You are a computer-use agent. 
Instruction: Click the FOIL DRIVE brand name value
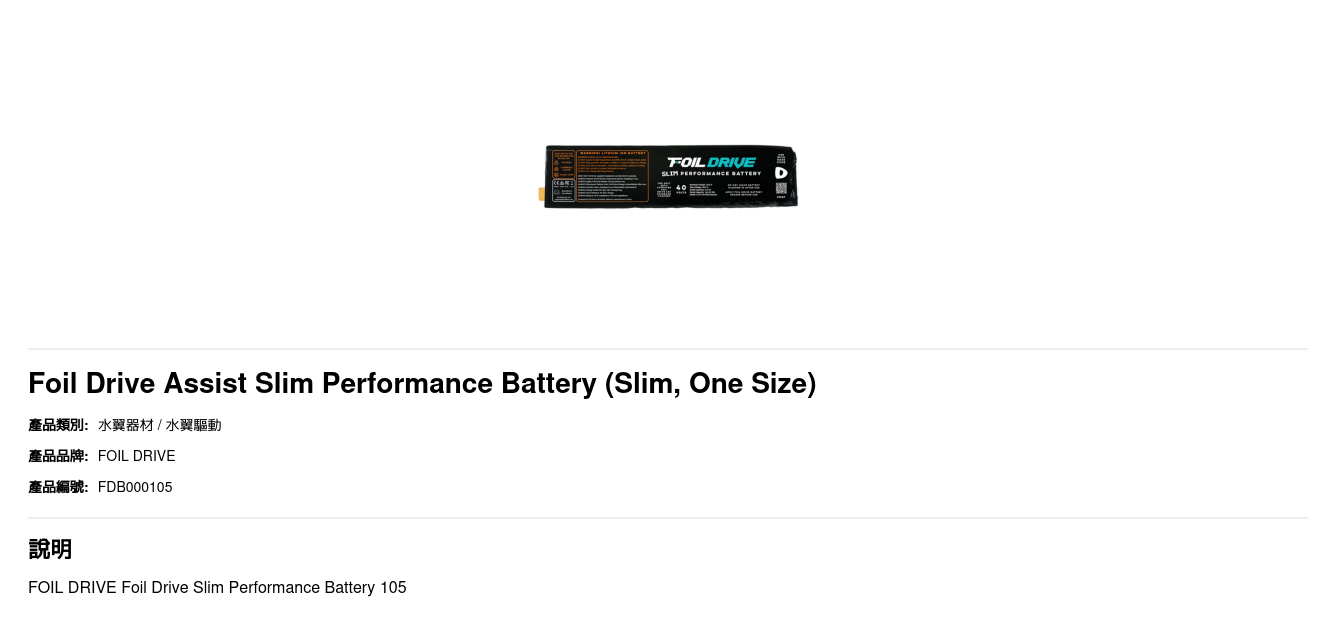(x=136, y=456)
